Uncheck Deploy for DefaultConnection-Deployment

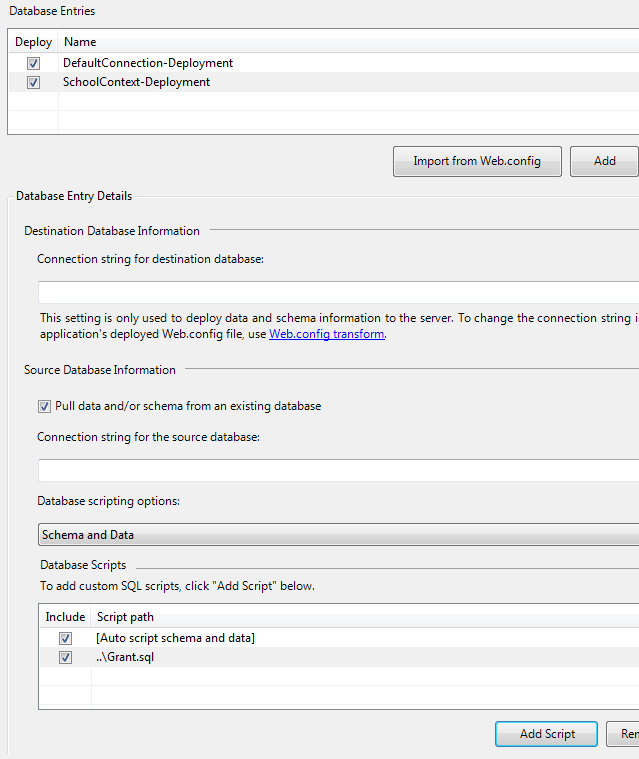(33, 63)
